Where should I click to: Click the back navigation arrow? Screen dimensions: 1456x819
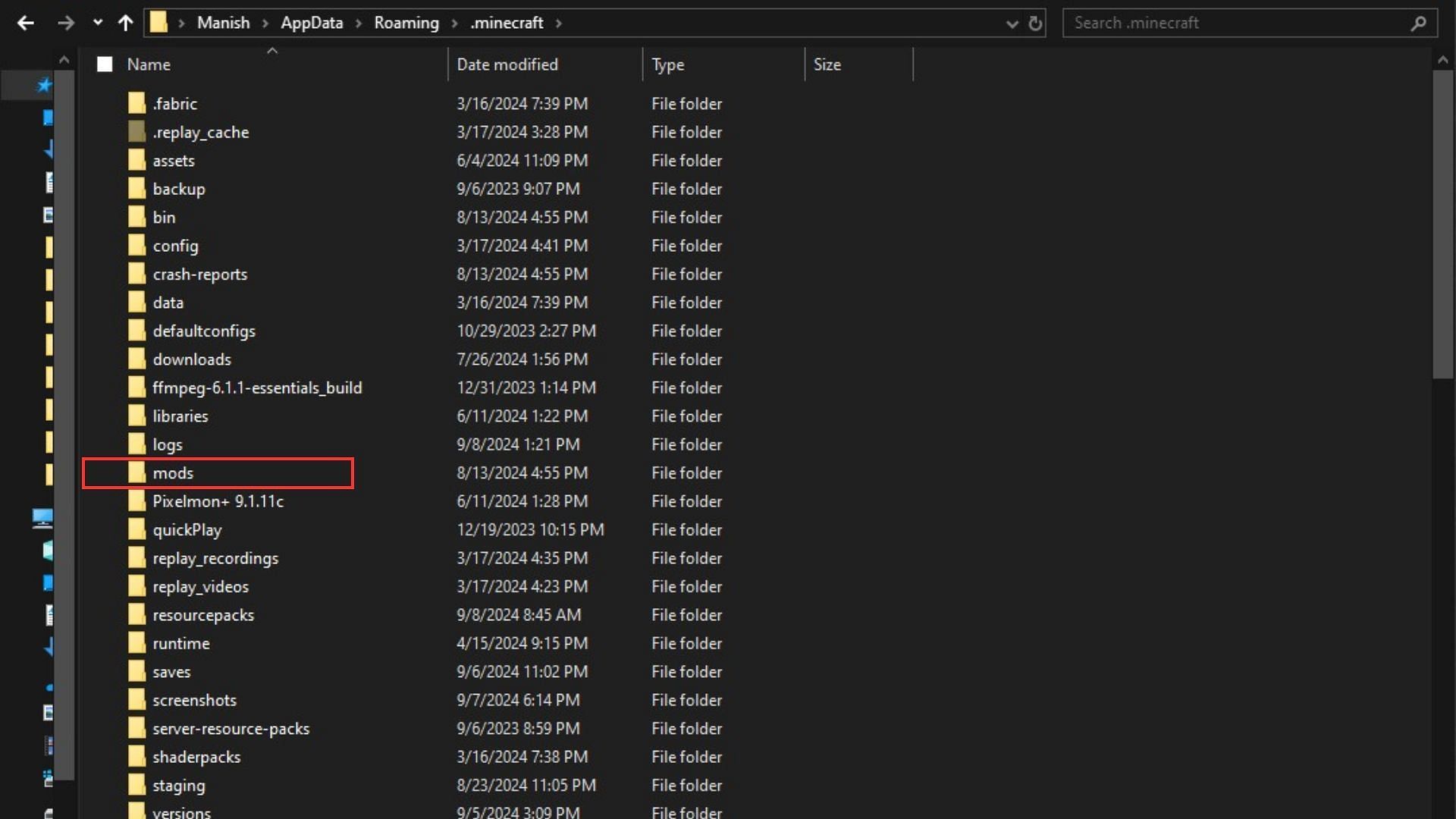[x=27, y=22]
